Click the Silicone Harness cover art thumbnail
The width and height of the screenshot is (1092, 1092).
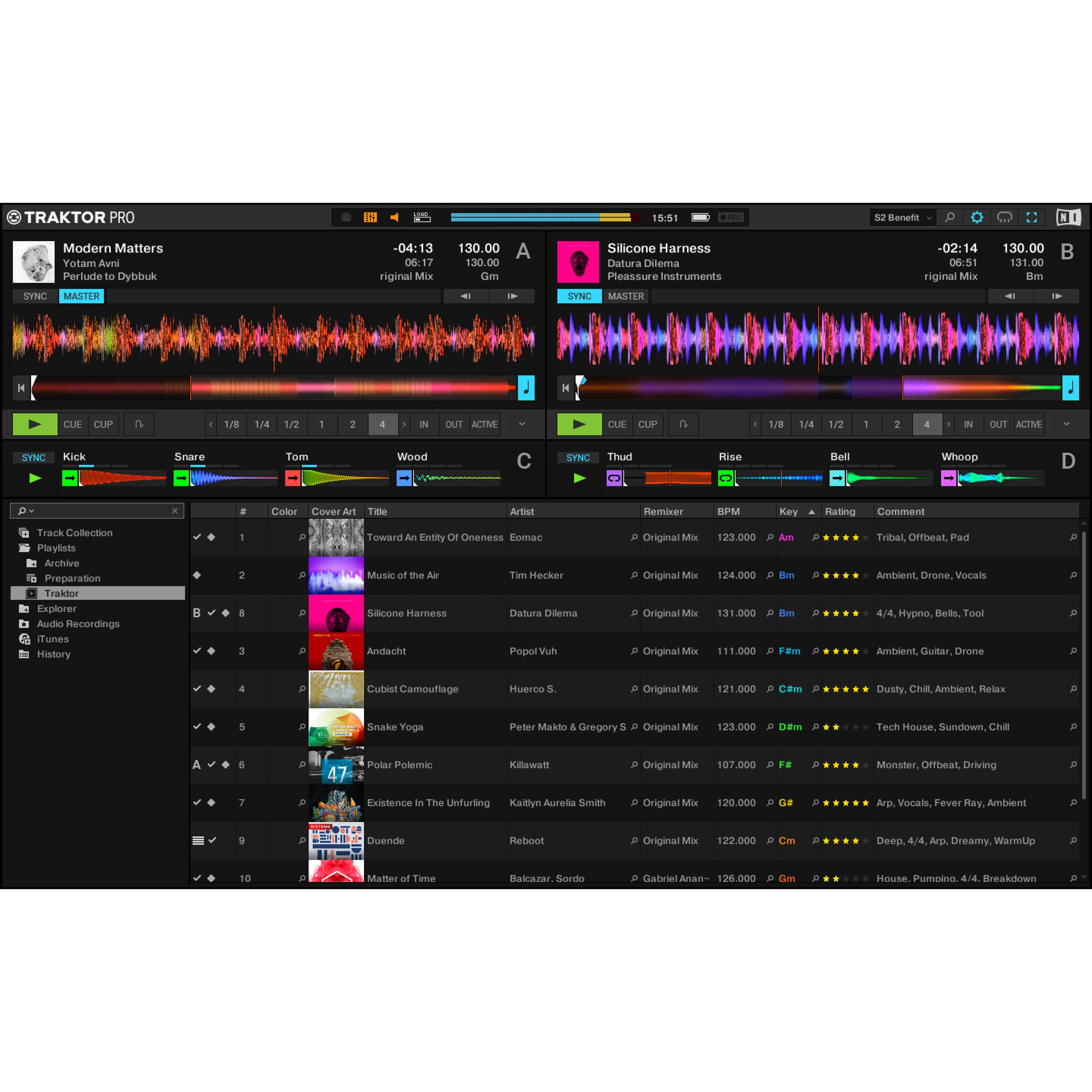336,613
